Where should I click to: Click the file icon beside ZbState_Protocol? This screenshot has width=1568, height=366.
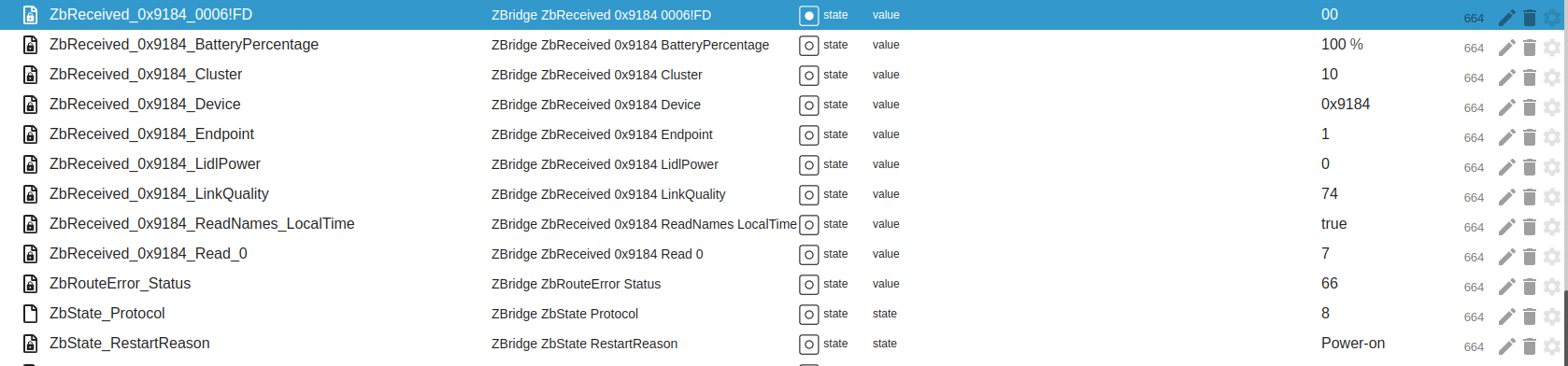(30, 314)
